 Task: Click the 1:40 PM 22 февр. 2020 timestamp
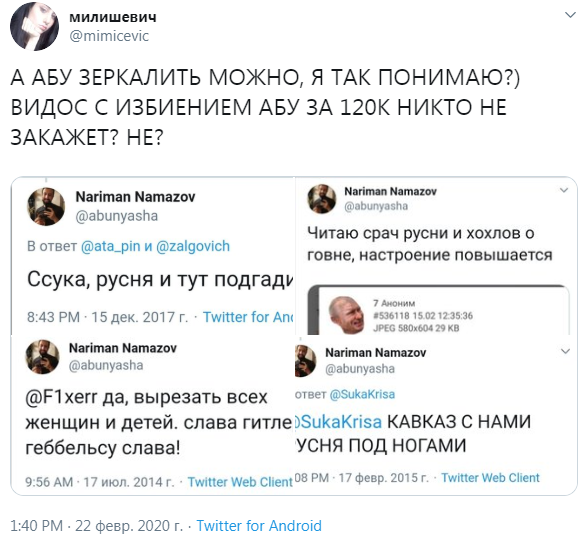pos(96,525)
